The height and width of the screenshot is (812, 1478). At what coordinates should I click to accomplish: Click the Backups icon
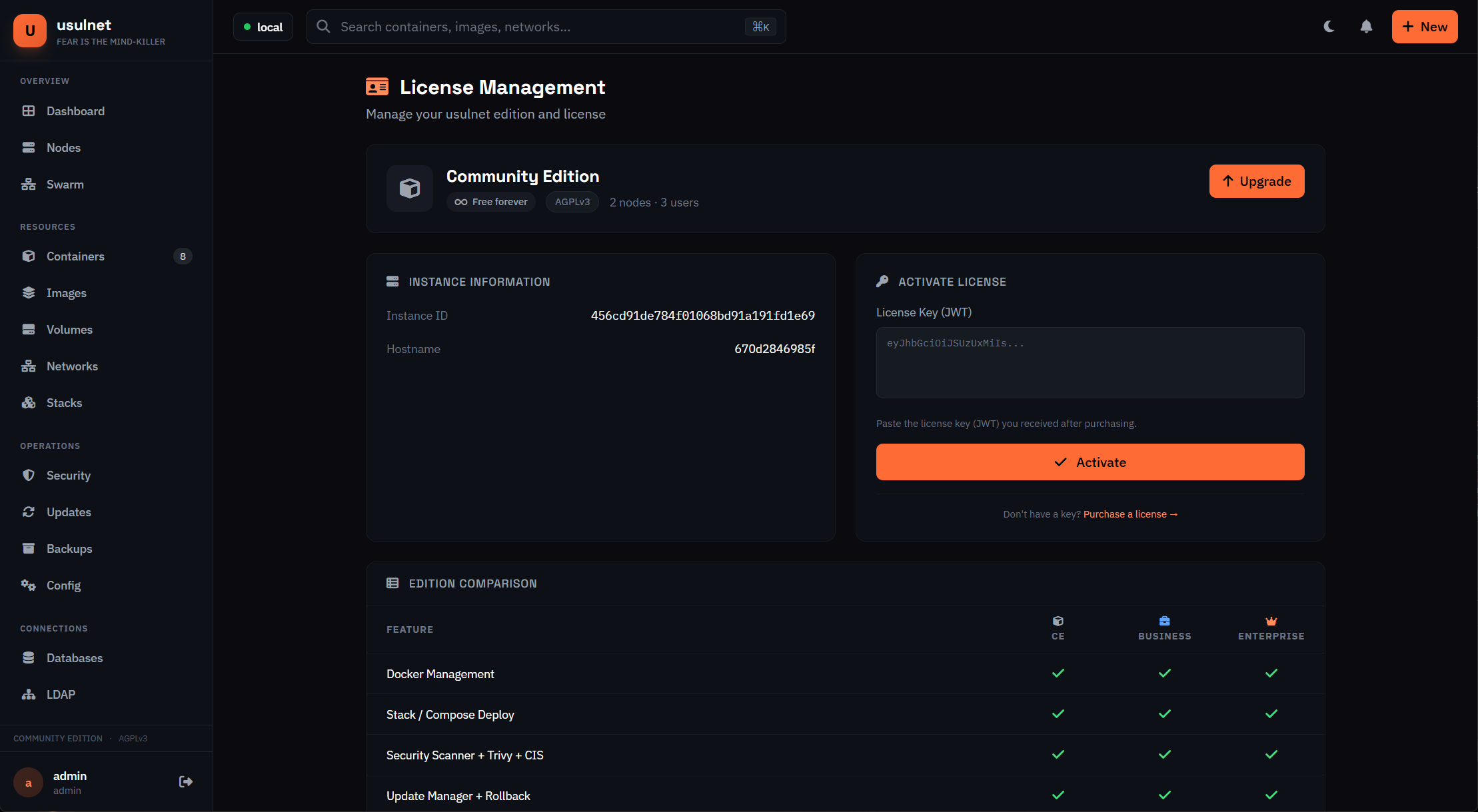tap(29, 548)
